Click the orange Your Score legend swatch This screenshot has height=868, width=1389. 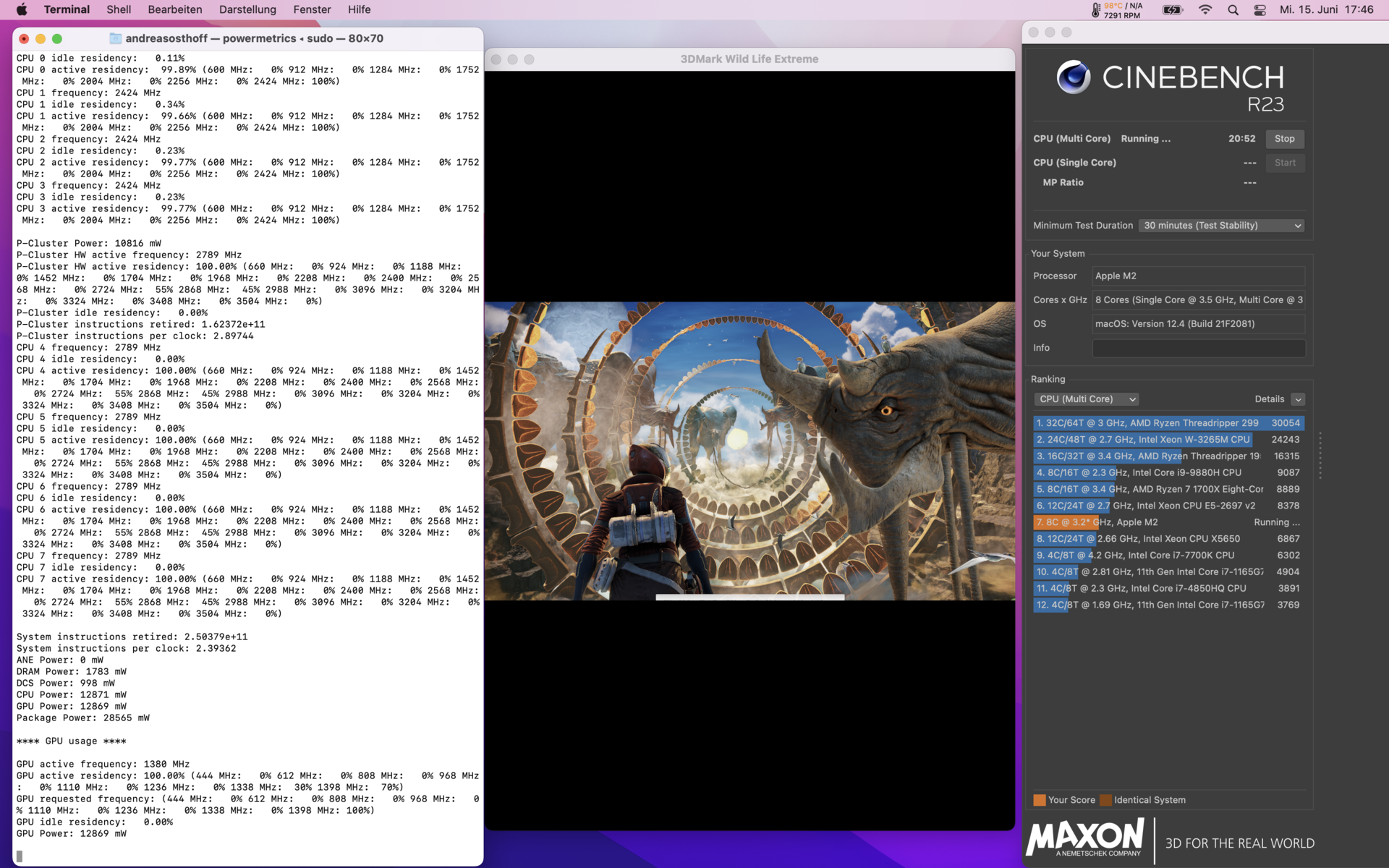point(1040,800)
